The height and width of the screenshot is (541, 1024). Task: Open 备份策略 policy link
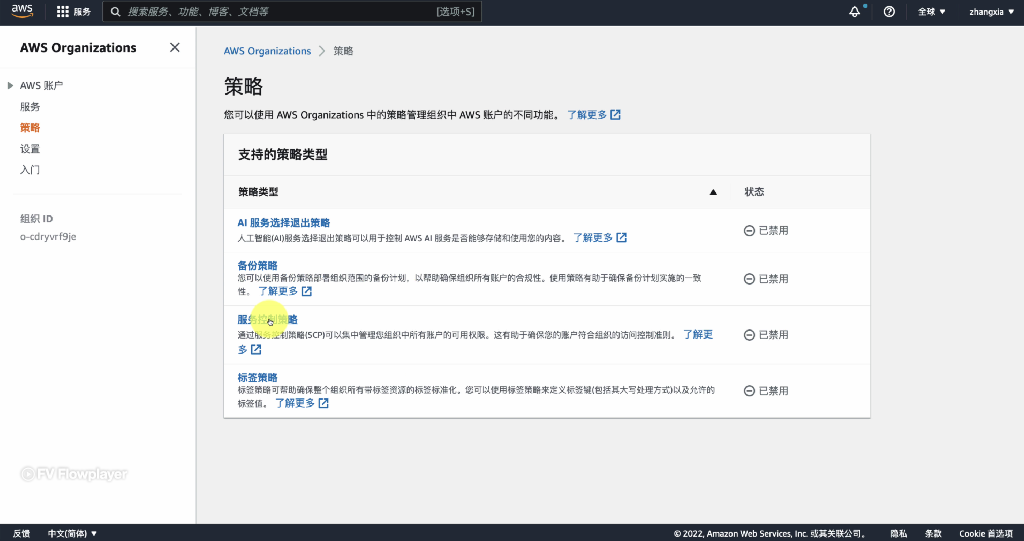(x=257, y=265)
